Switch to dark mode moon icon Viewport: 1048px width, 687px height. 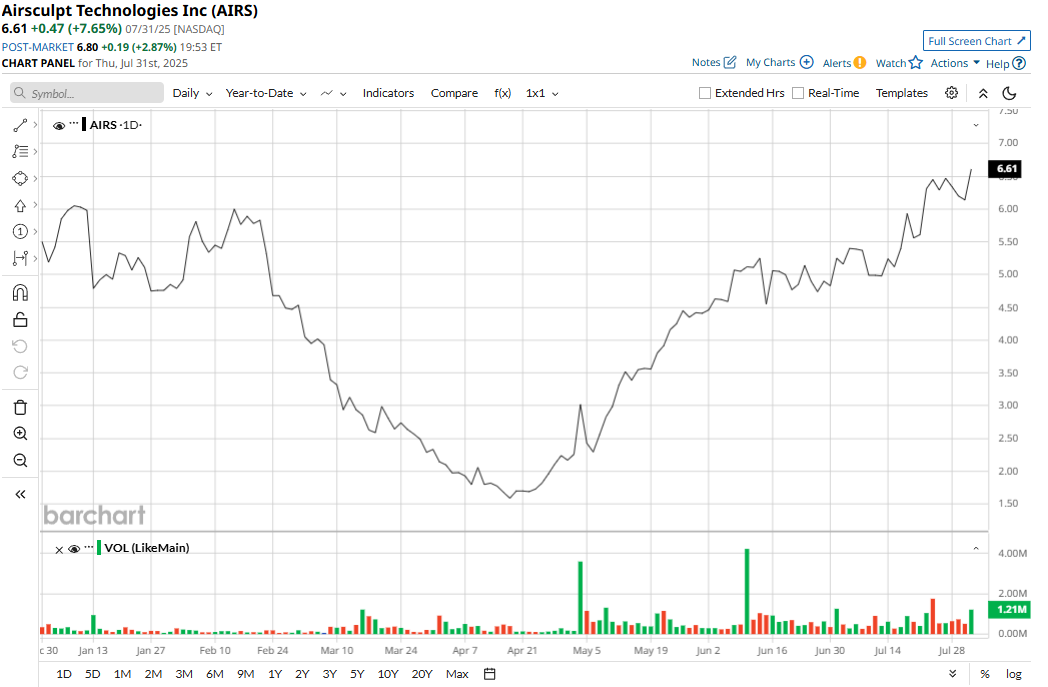coord(1010,93)
